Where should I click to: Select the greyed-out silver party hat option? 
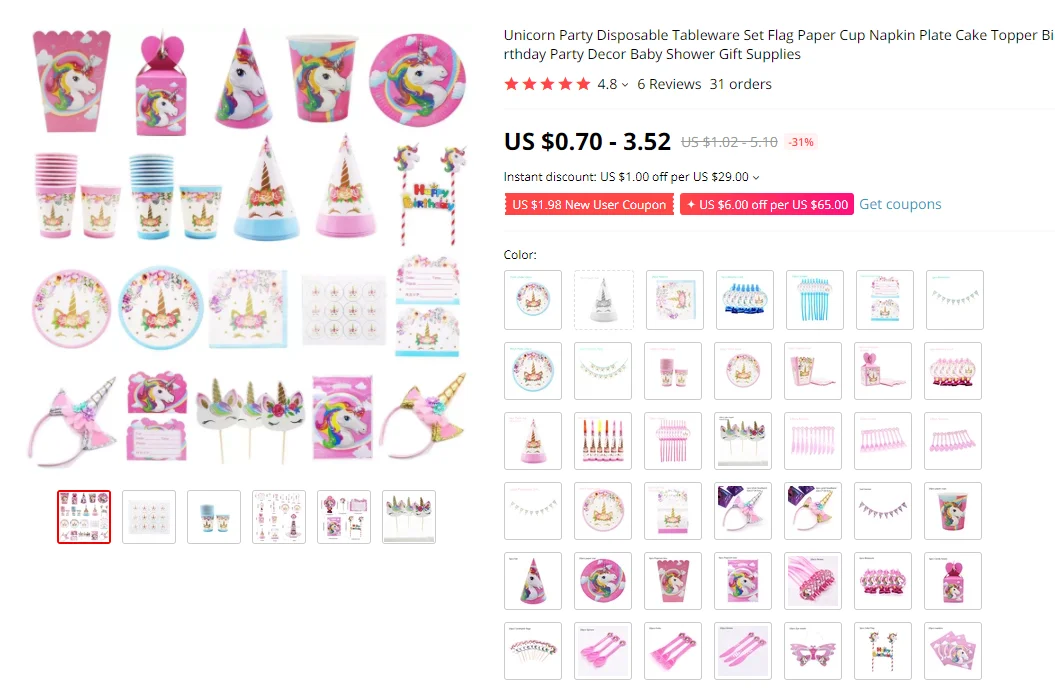pyautogui.click(x=604, y=300)
